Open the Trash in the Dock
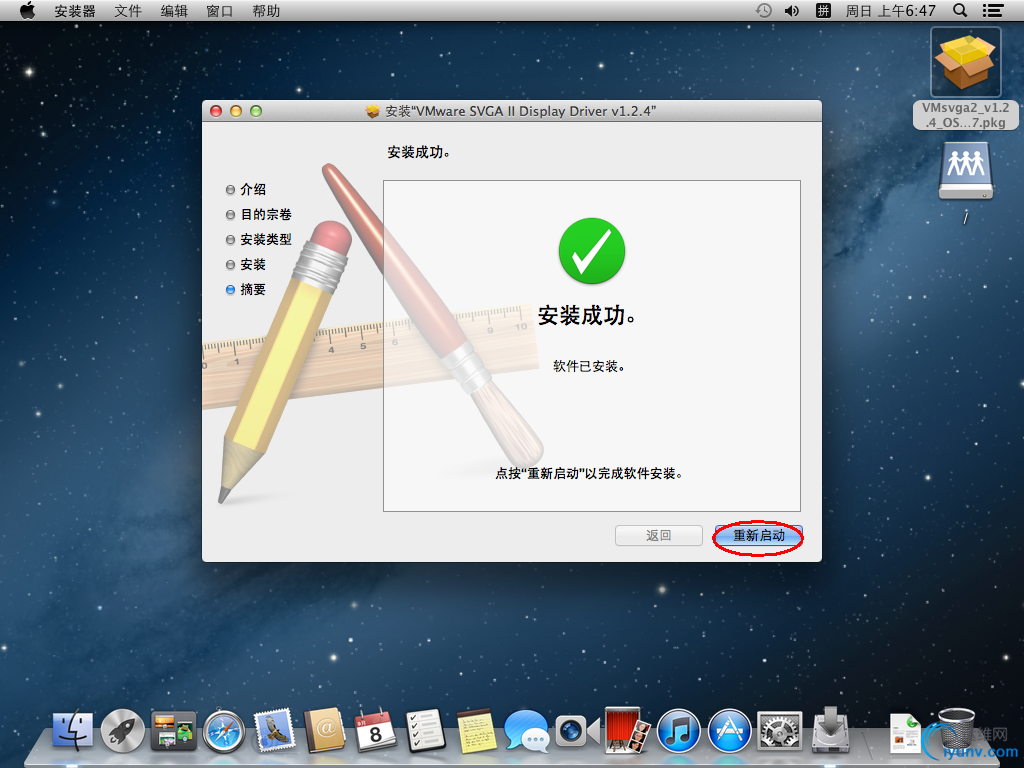Viewport: 1024px width, 768px height. click(955, 730)
